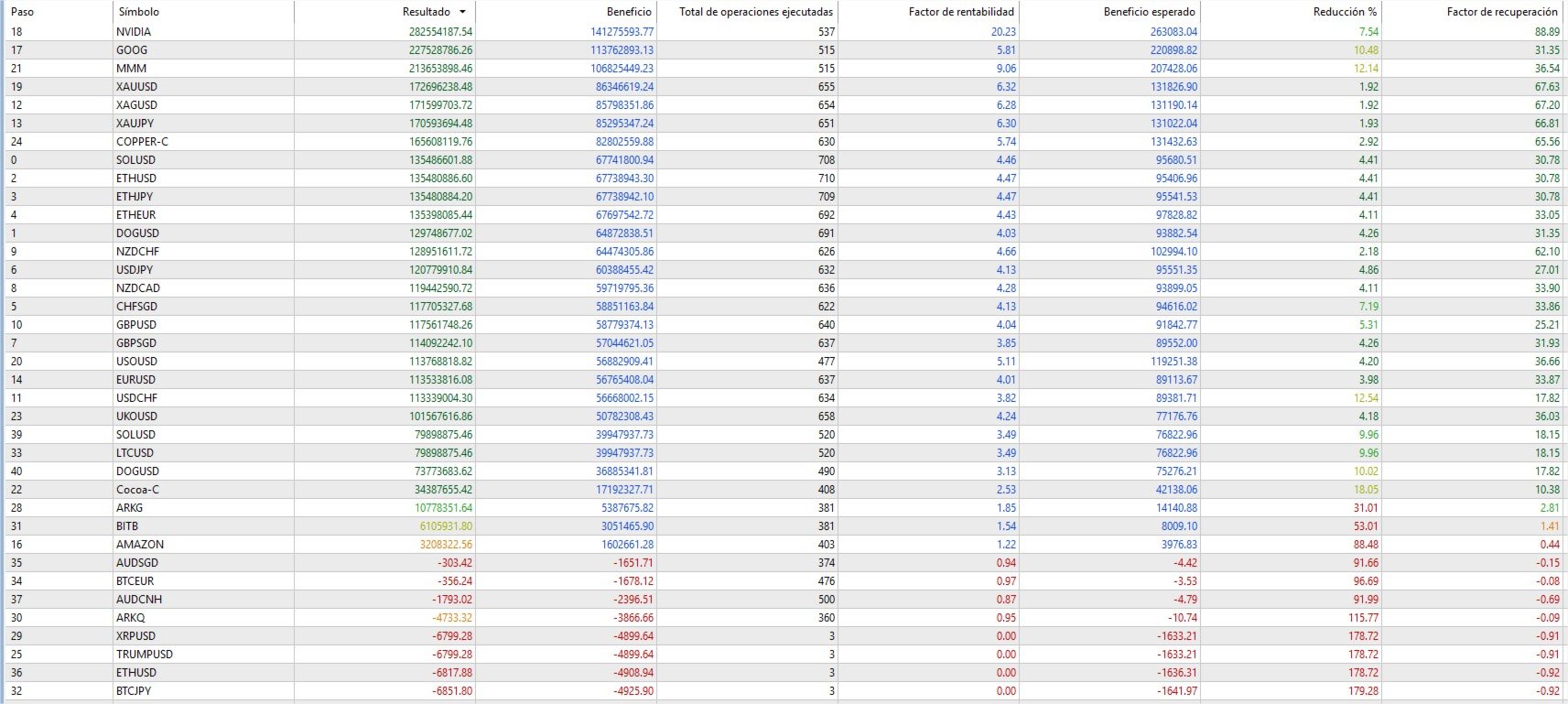
Task: Click the result value 34387655.42
Action: 444,489
